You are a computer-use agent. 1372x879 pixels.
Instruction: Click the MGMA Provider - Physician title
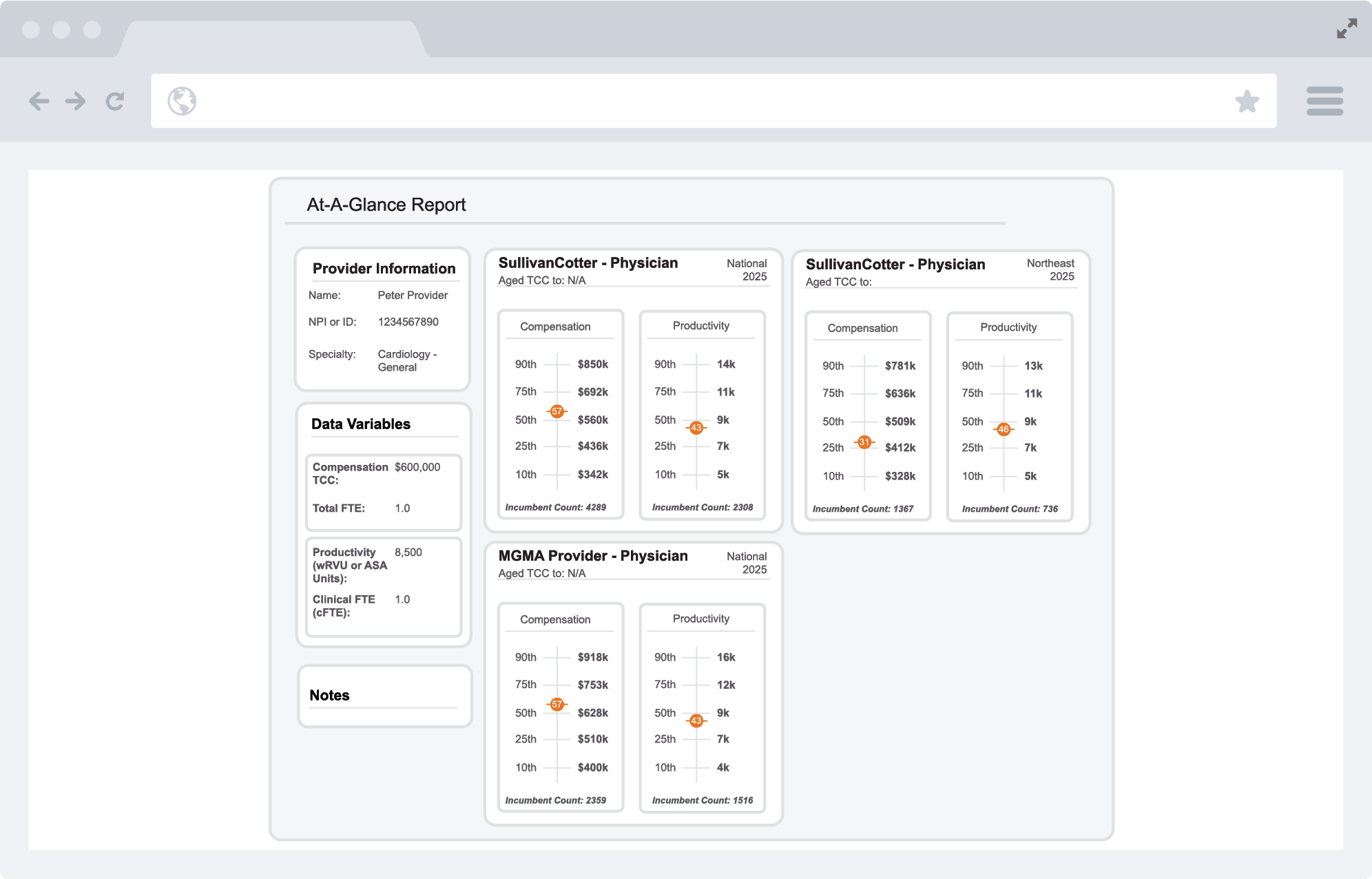593,556
